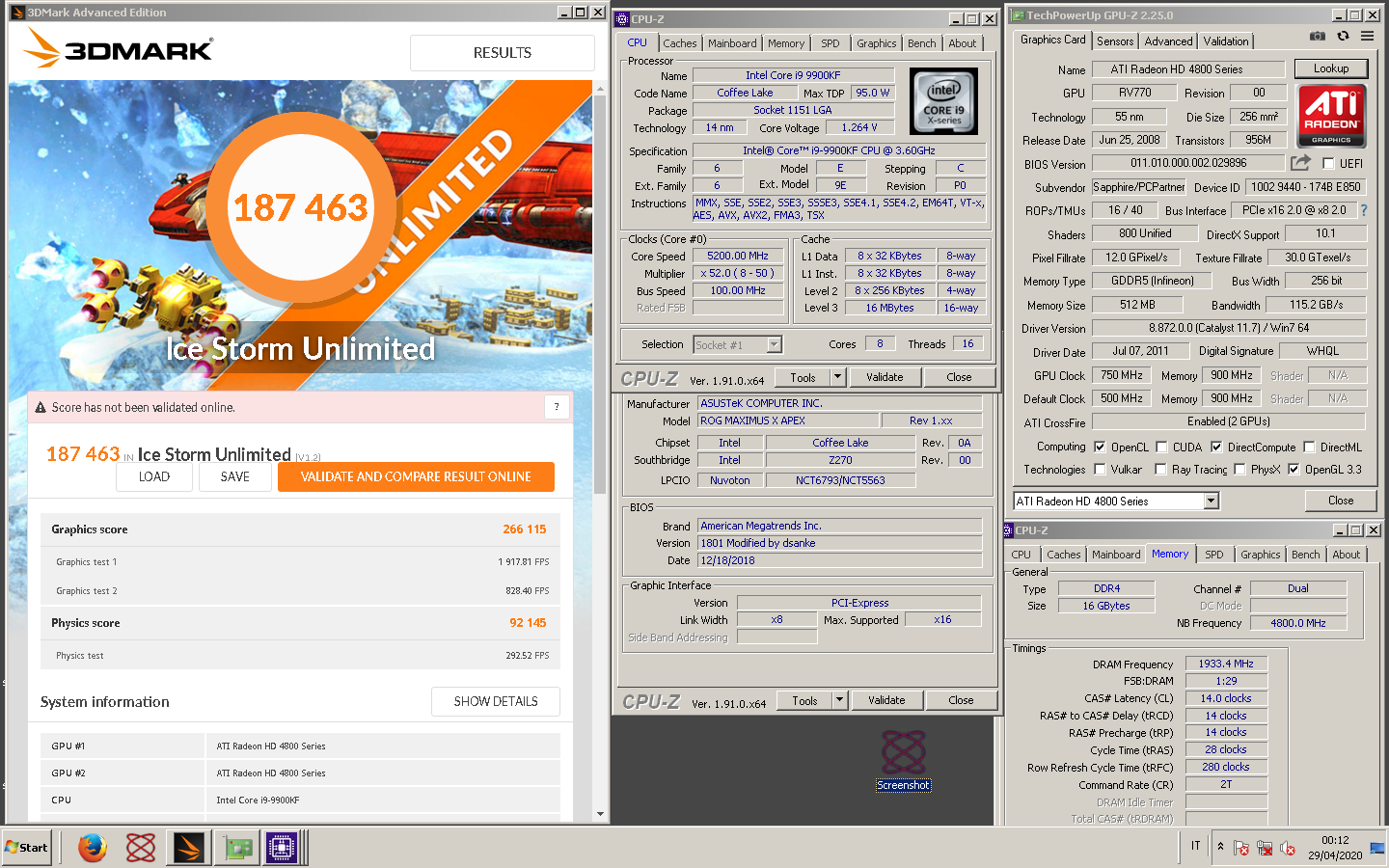Open the ATI Radeon HD 4800 Series GPU dropdown
This screenshot has height=868, width=1389.
pos(1212,502)
